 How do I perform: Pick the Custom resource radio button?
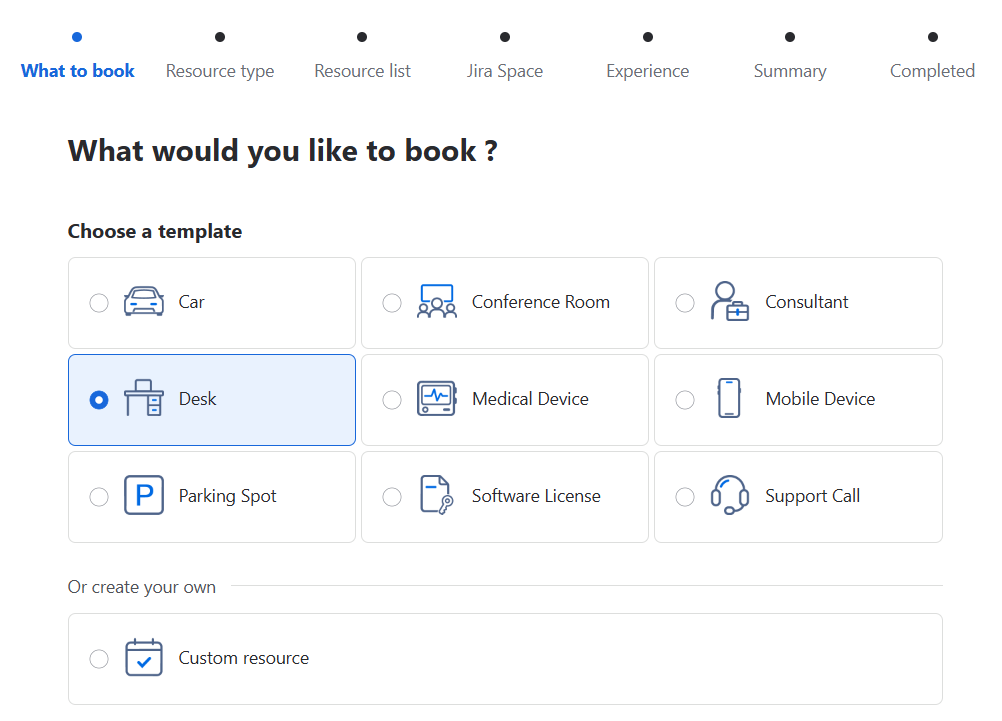[x=99, y=658]
